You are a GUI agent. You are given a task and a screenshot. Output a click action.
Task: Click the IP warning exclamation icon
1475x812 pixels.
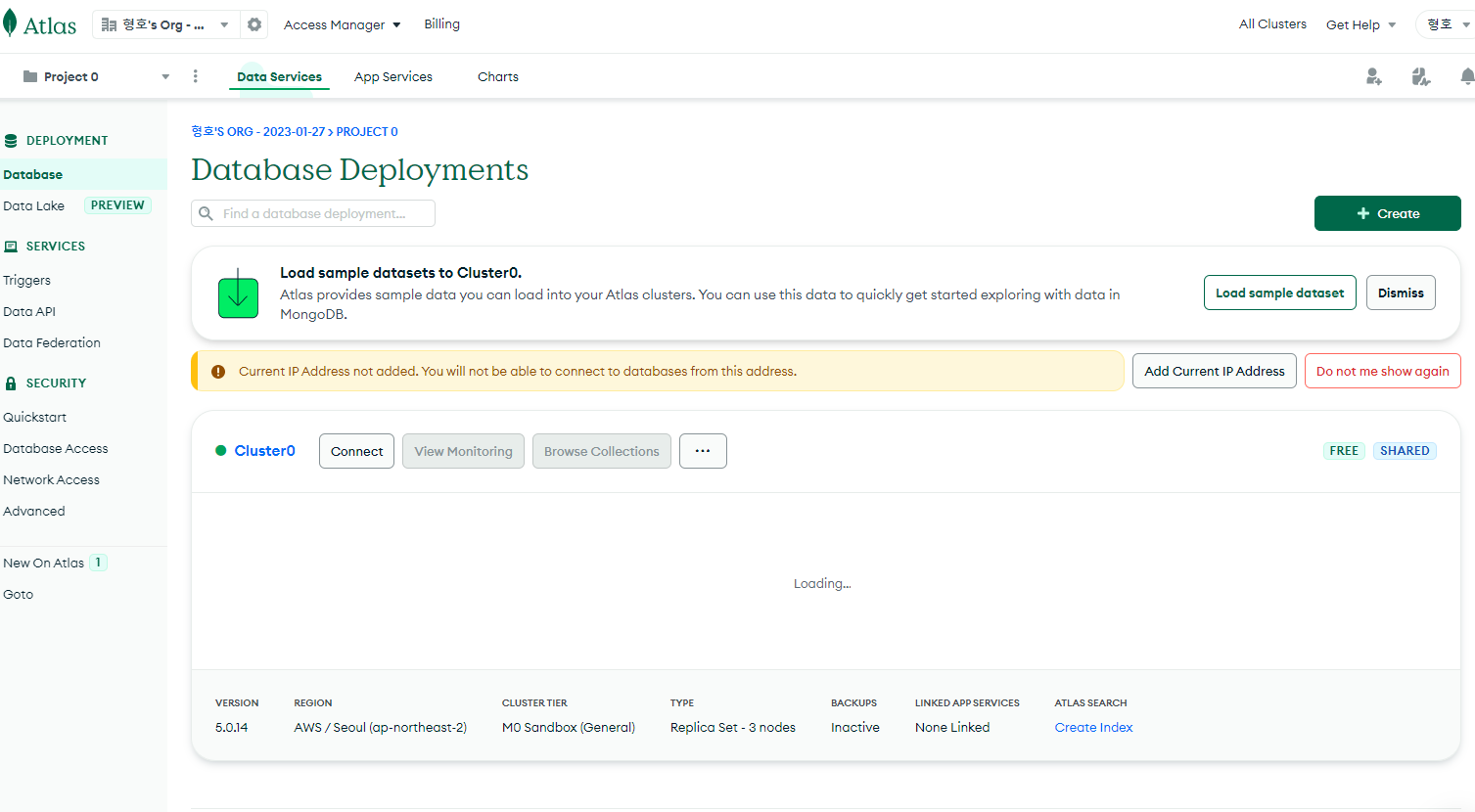pyautogui.click(x=218, y=372)
